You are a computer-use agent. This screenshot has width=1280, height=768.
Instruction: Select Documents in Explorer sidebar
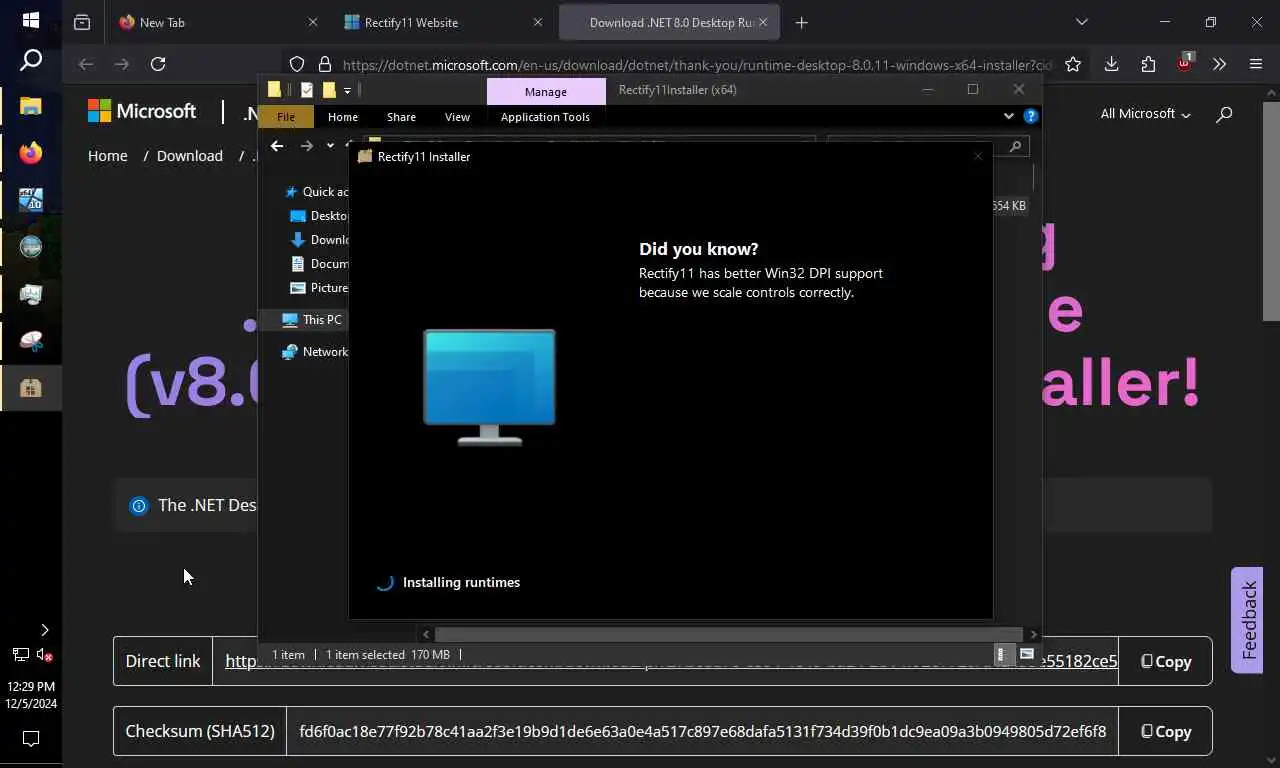(x=318, y=264)
